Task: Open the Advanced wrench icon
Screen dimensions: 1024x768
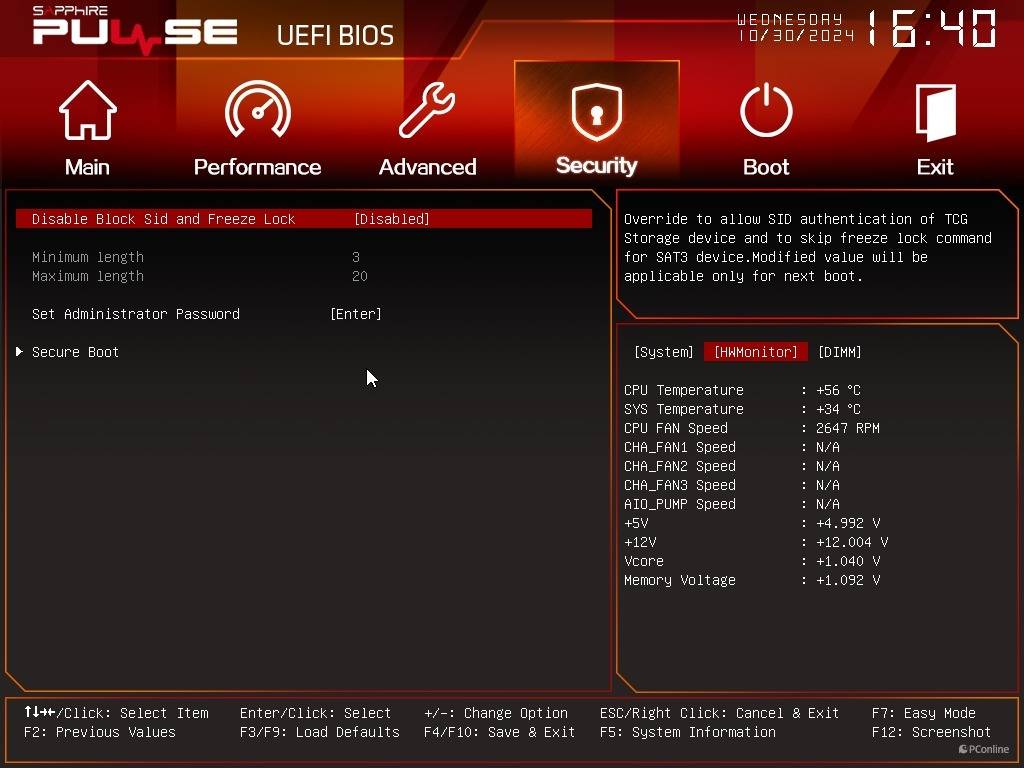Action: click(x=427, y=109)
